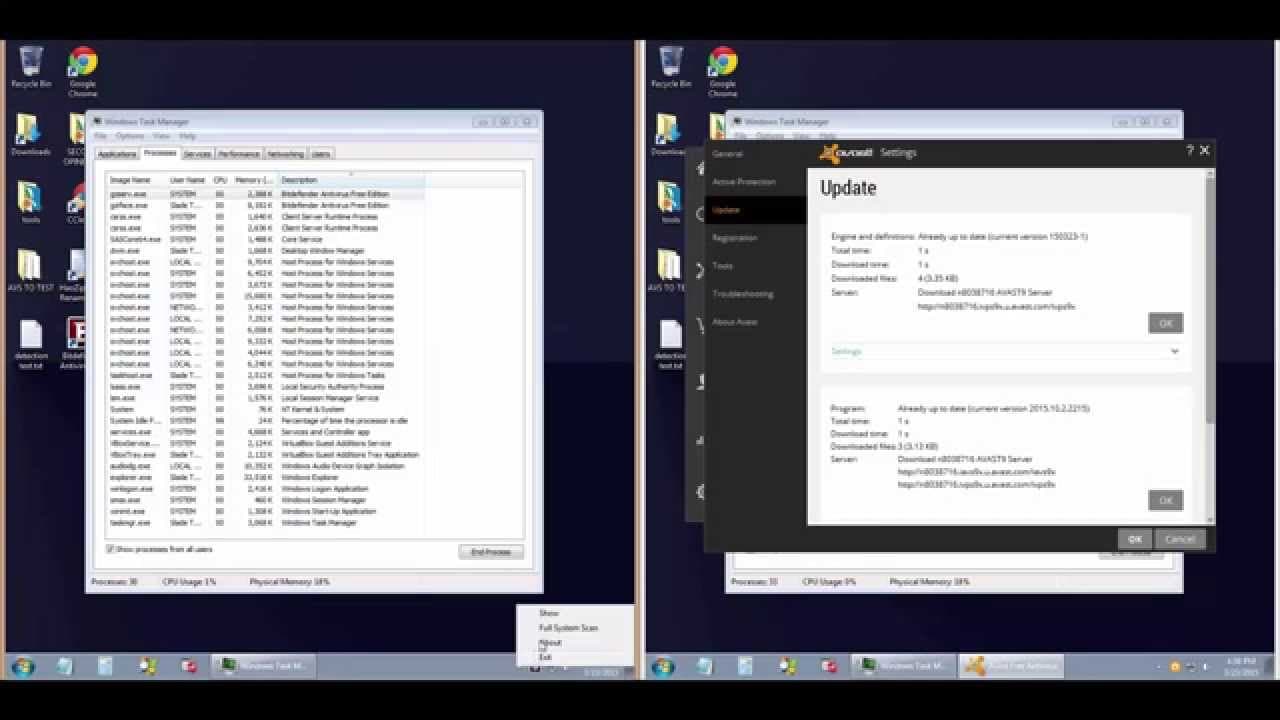Open Start menu on the Avast desktop
The height and width of the screenshot is (720, 1280).
point(662,666)
